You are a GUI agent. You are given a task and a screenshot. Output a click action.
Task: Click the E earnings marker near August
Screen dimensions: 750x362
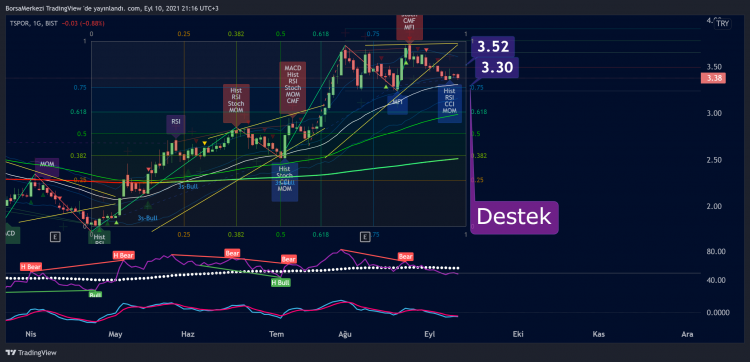click(365, 236)
